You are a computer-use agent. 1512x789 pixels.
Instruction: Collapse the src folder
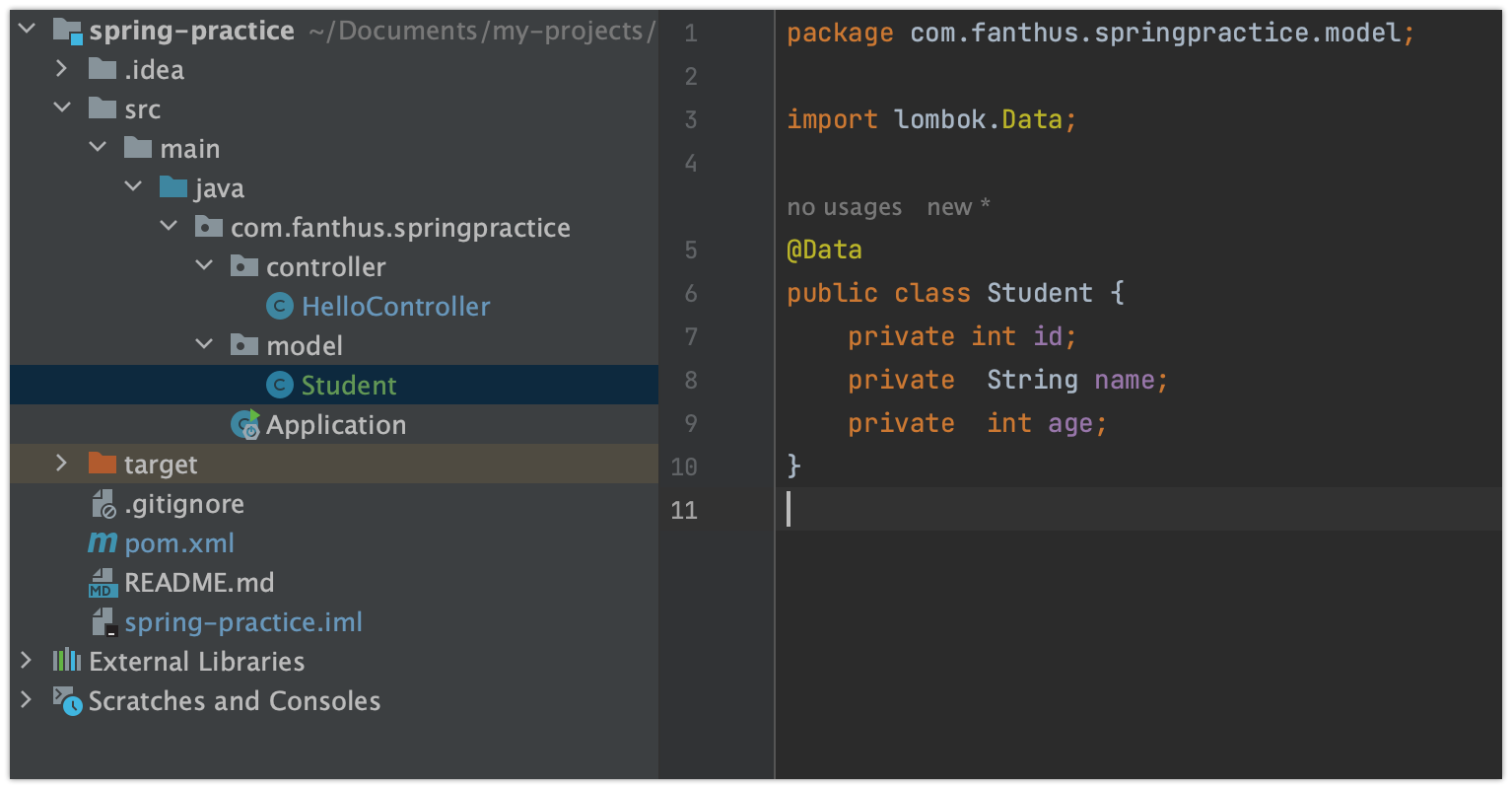click(x=62, y=108)
